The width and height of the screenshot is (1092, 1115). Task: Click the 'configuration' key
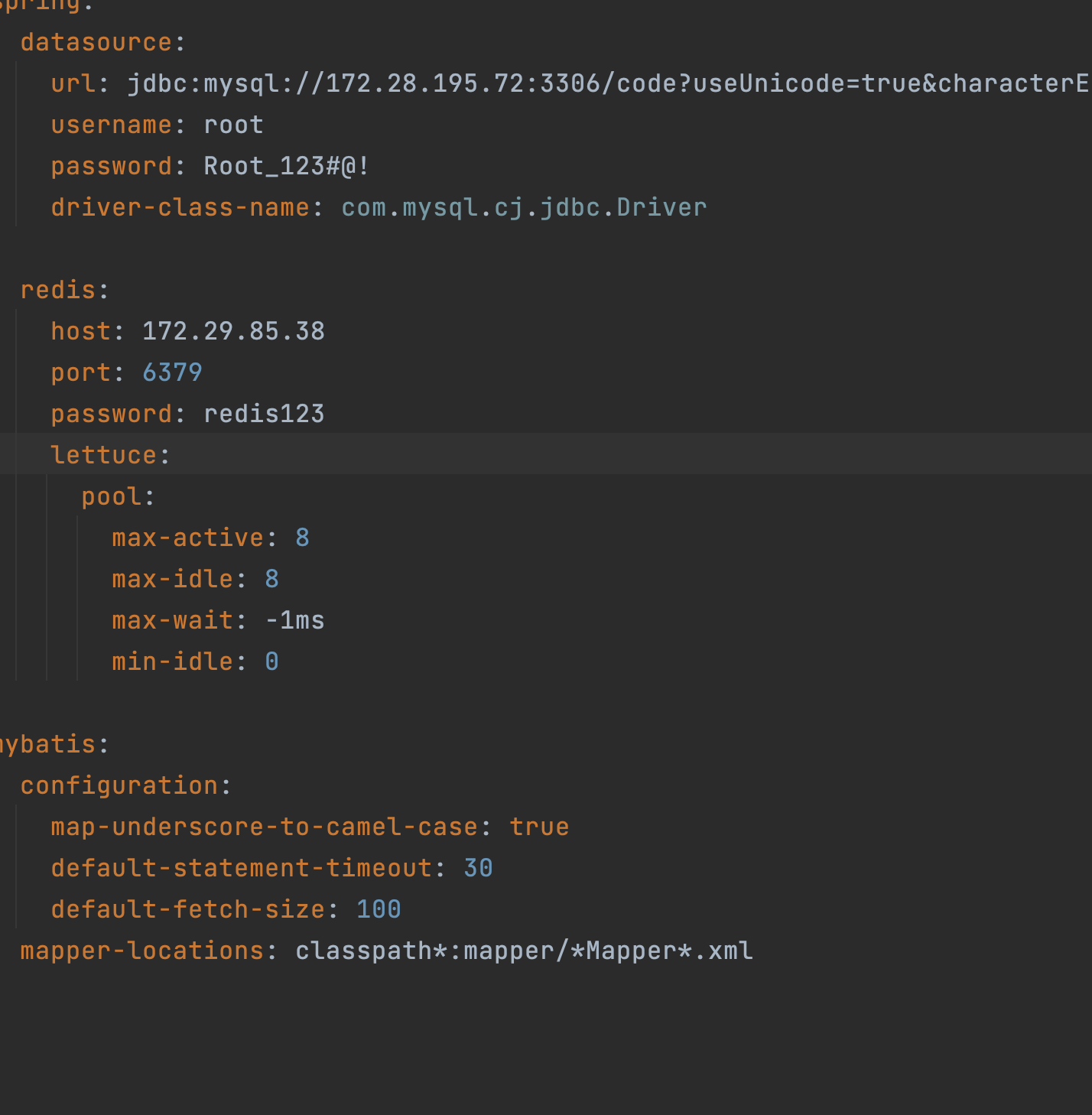pyautogui.click(x=119, y=785)
